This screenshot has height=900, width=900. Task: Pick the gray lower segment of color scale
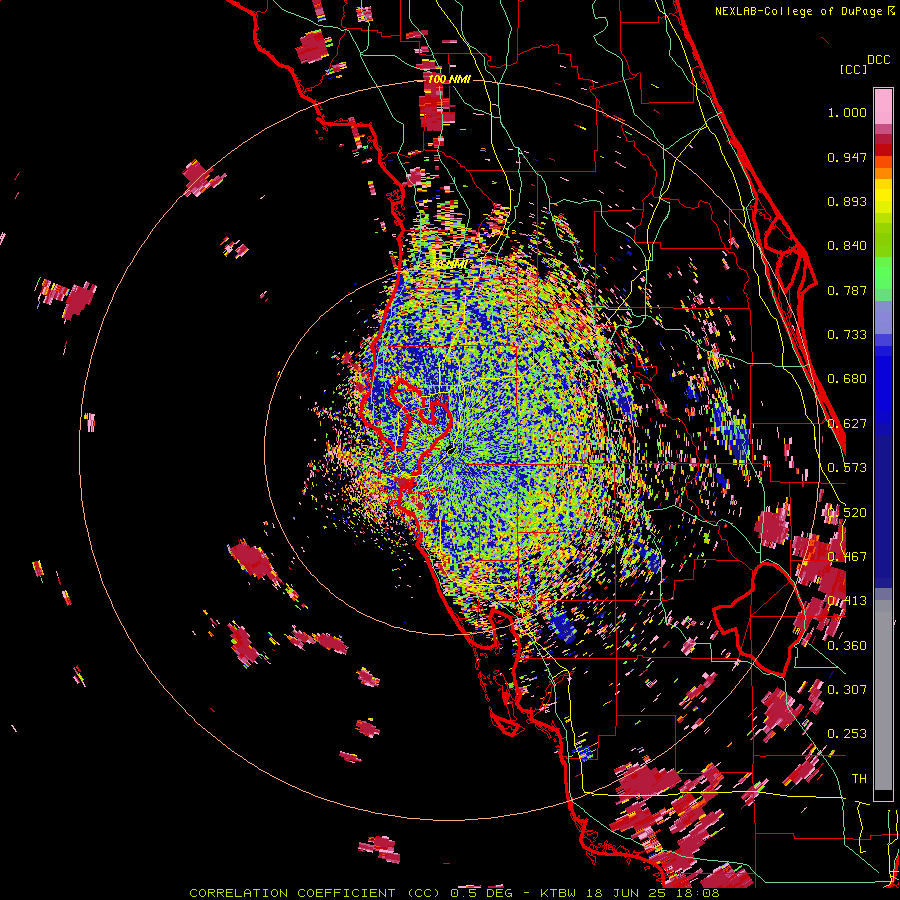point(883,695)
